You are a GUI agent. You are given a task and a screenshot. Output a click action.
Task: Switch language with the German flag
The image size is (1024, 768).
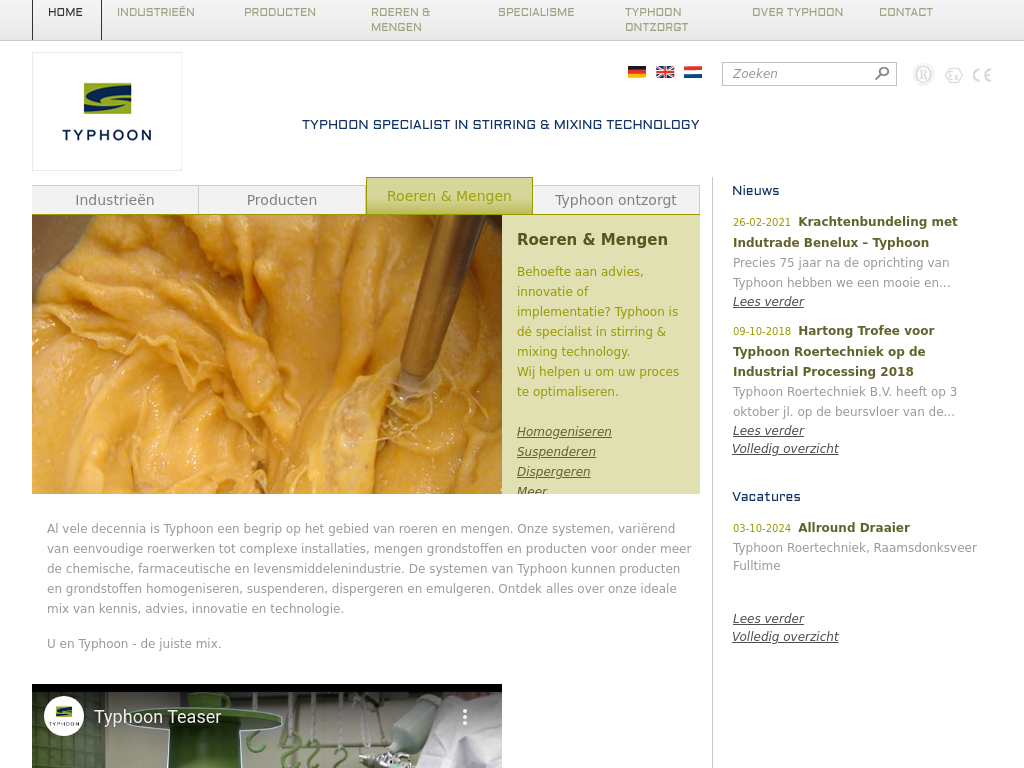click(x=636, y=72)
